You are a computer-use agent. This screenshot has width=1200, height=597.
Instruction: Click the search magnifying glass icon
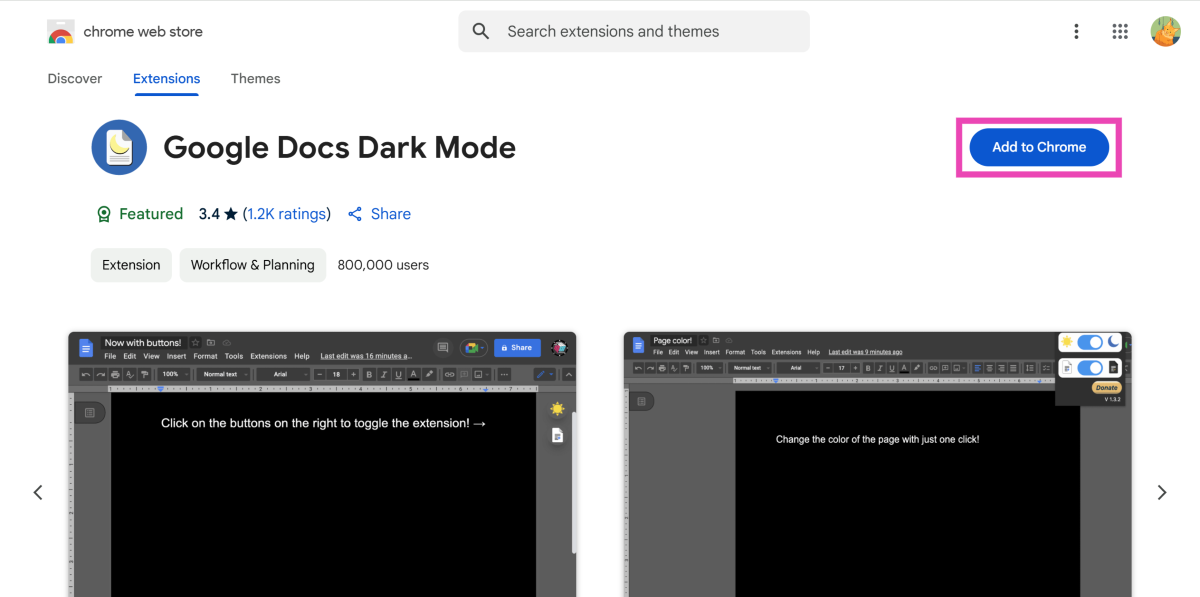click(x=481, y=31)
